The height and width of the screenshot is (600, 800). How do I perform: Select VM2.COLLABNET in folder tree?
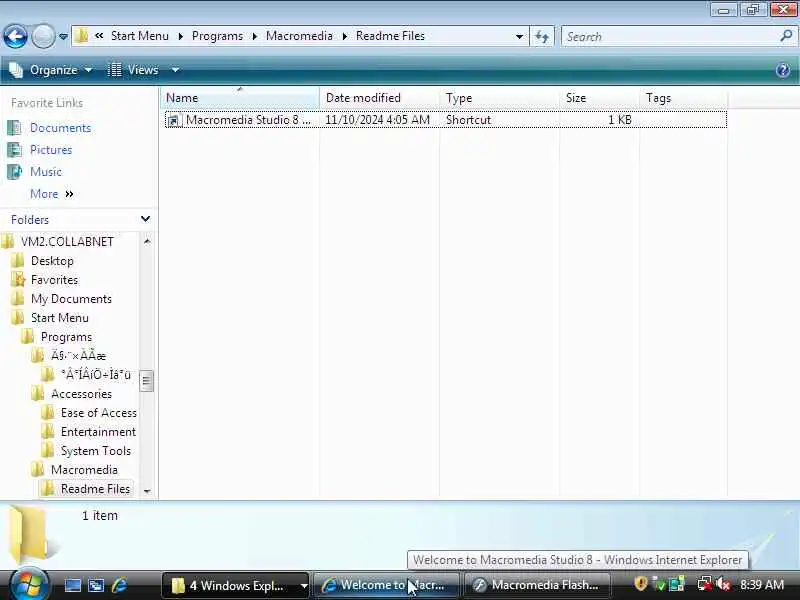[67, 242]
